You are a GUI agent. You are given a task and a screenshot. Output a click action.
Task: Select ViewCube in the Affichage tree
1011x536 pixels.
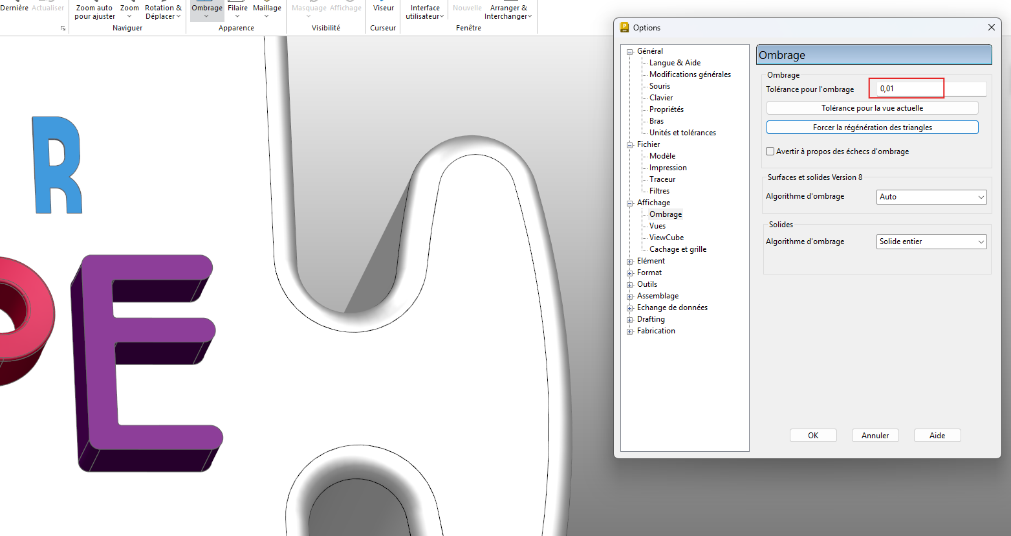[x=665, y=238]
